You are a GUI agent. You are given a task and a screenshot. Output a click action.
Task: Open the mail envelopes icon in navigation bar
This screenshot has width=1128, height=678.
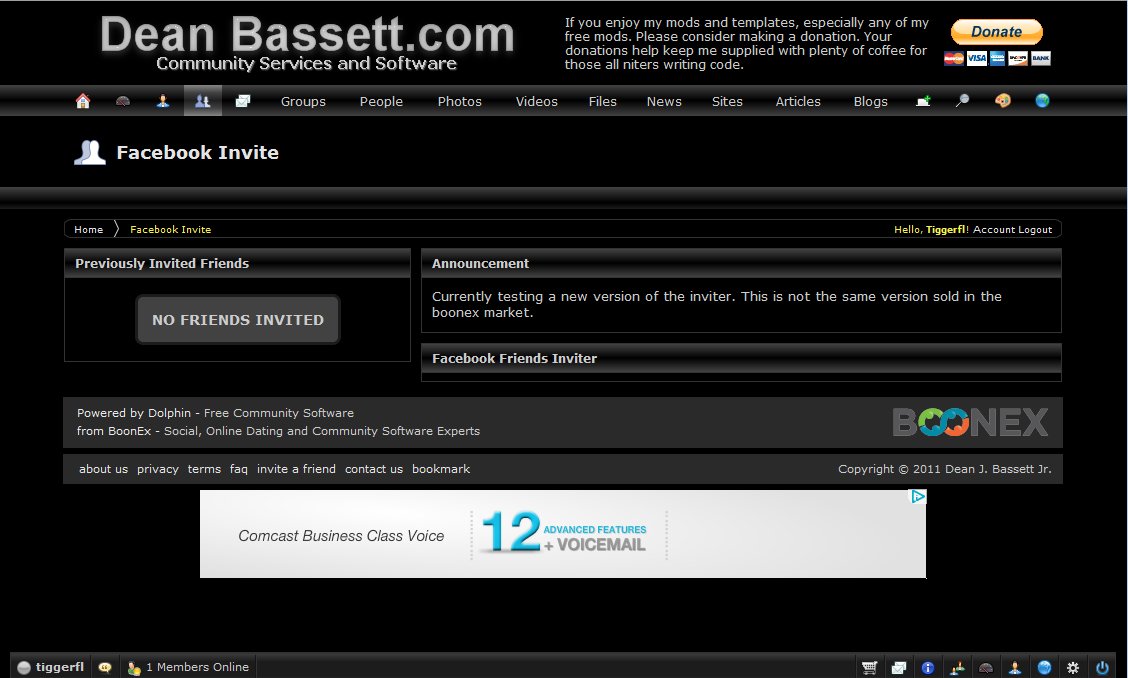click(x=243, y=101)
